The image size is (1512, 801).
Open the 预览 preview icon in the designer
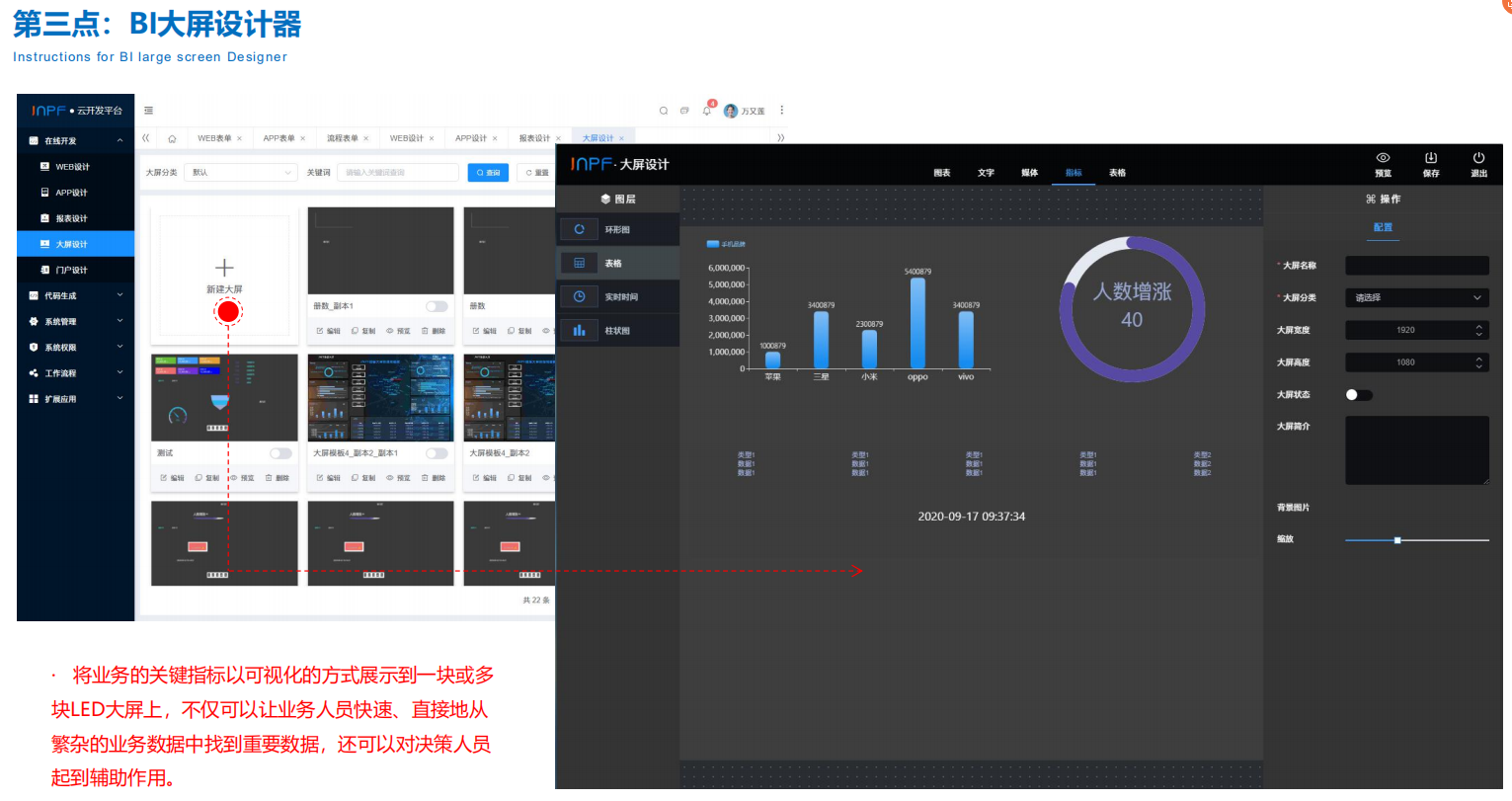pos(1383,163)
